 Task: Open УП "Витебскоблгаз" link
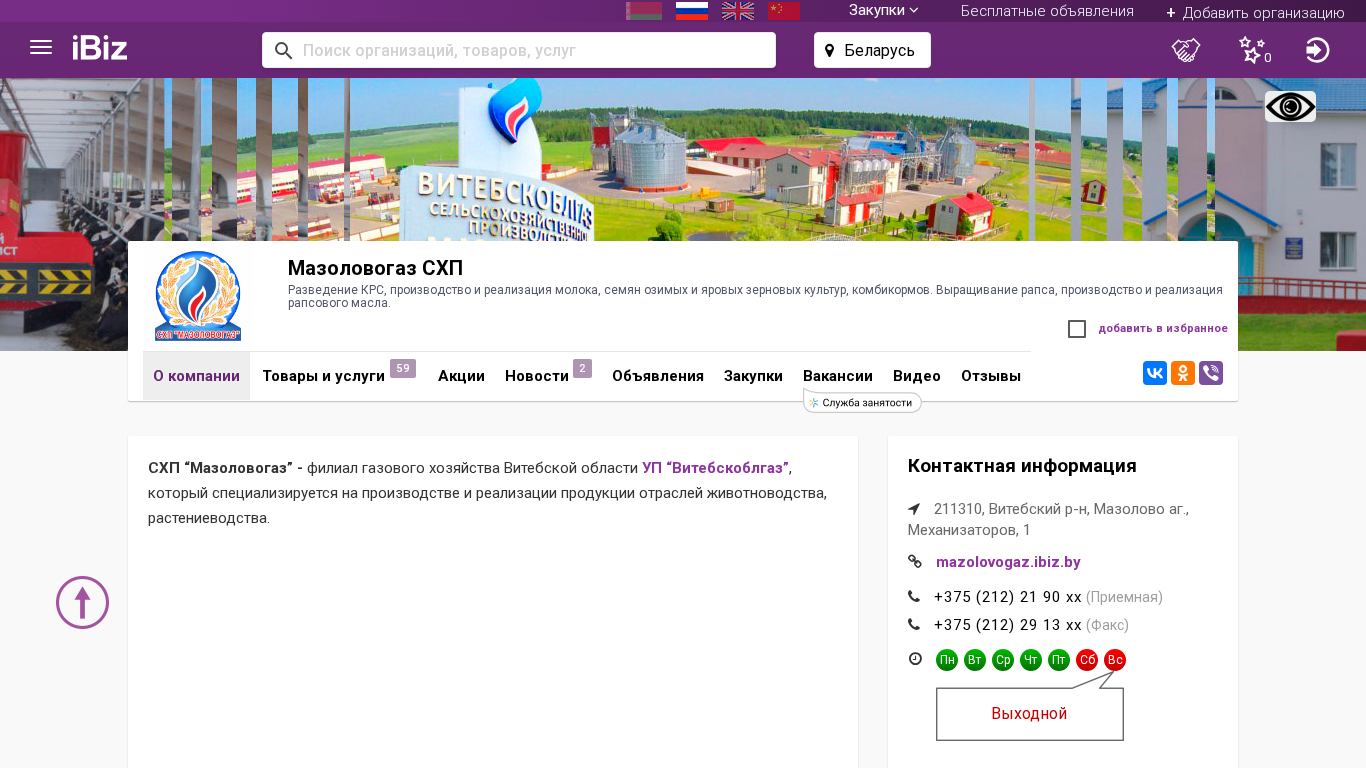point(715,467)
